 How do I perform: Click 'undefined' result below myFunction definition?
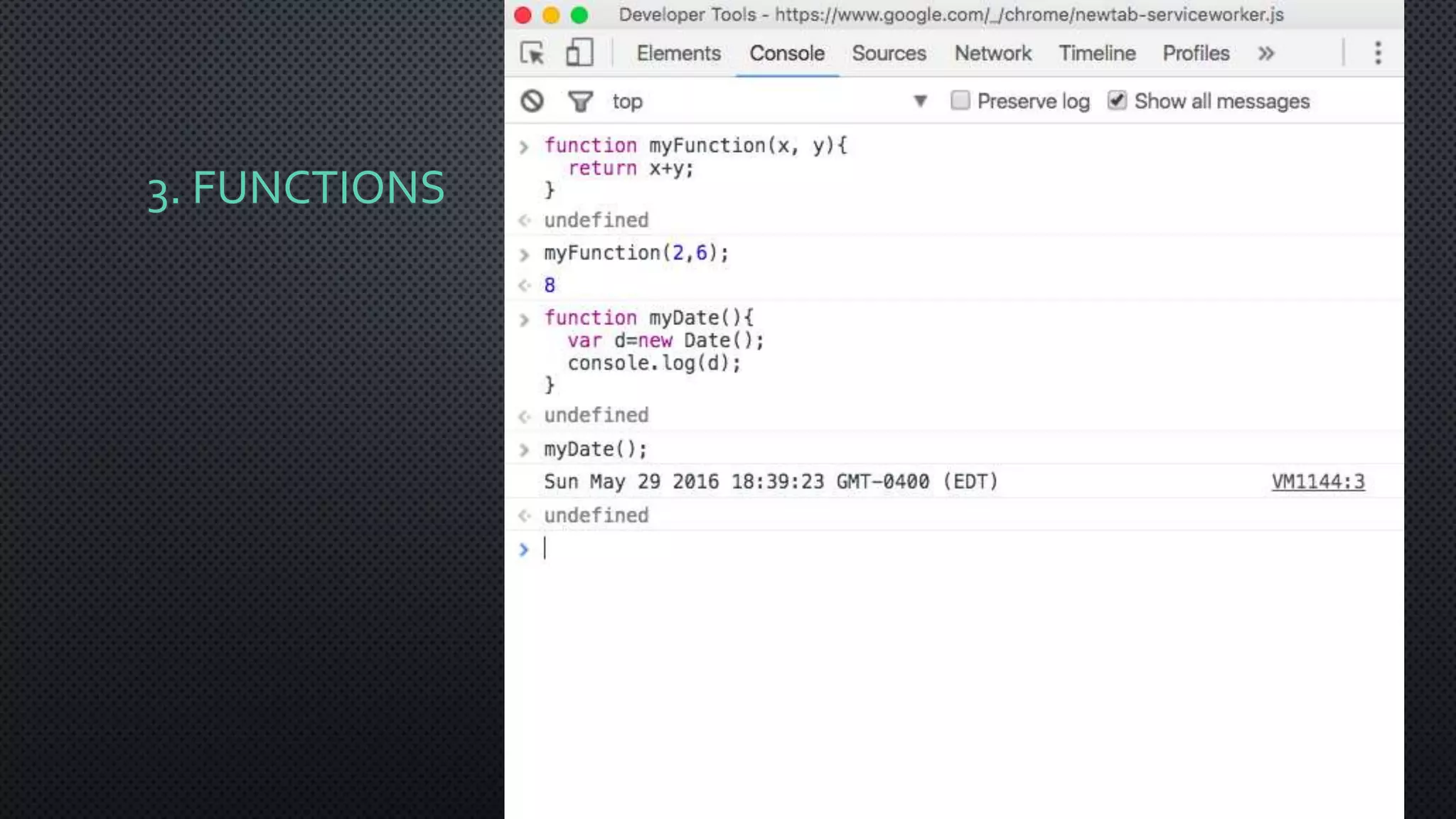coord(596,220)
